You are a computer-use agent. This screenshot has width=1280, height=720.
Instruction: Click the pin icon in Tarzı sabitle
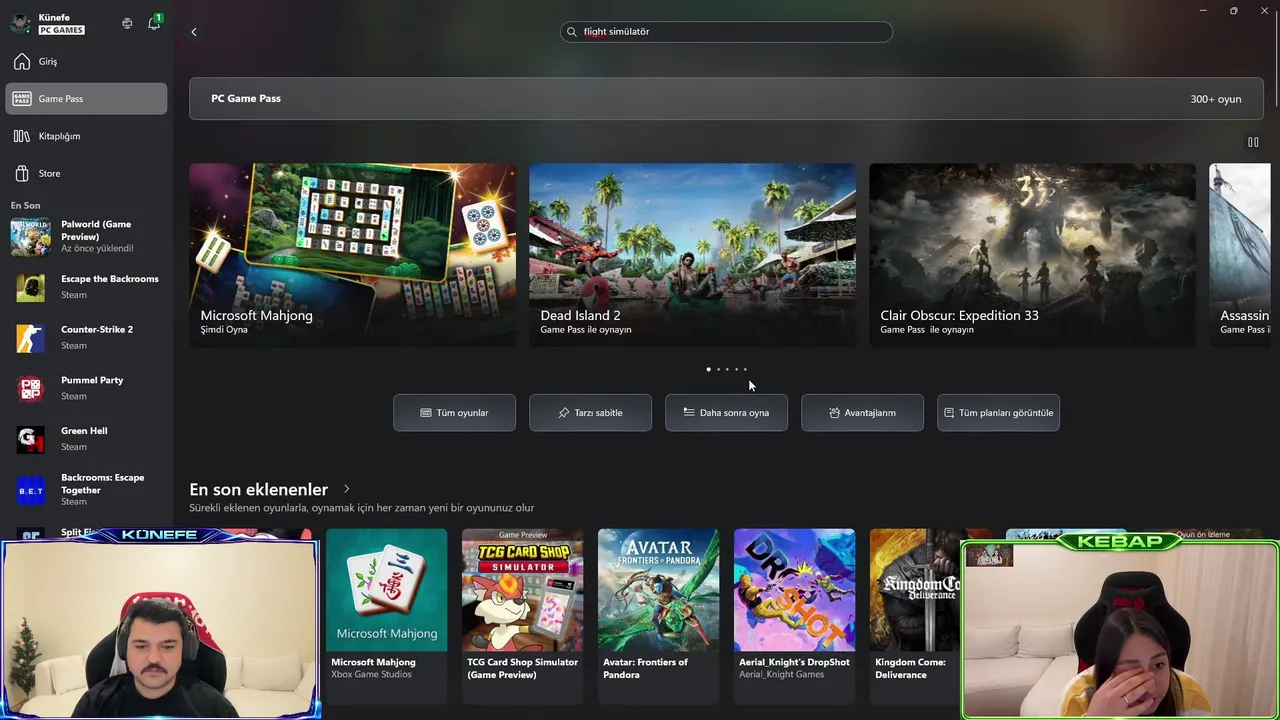564,413
